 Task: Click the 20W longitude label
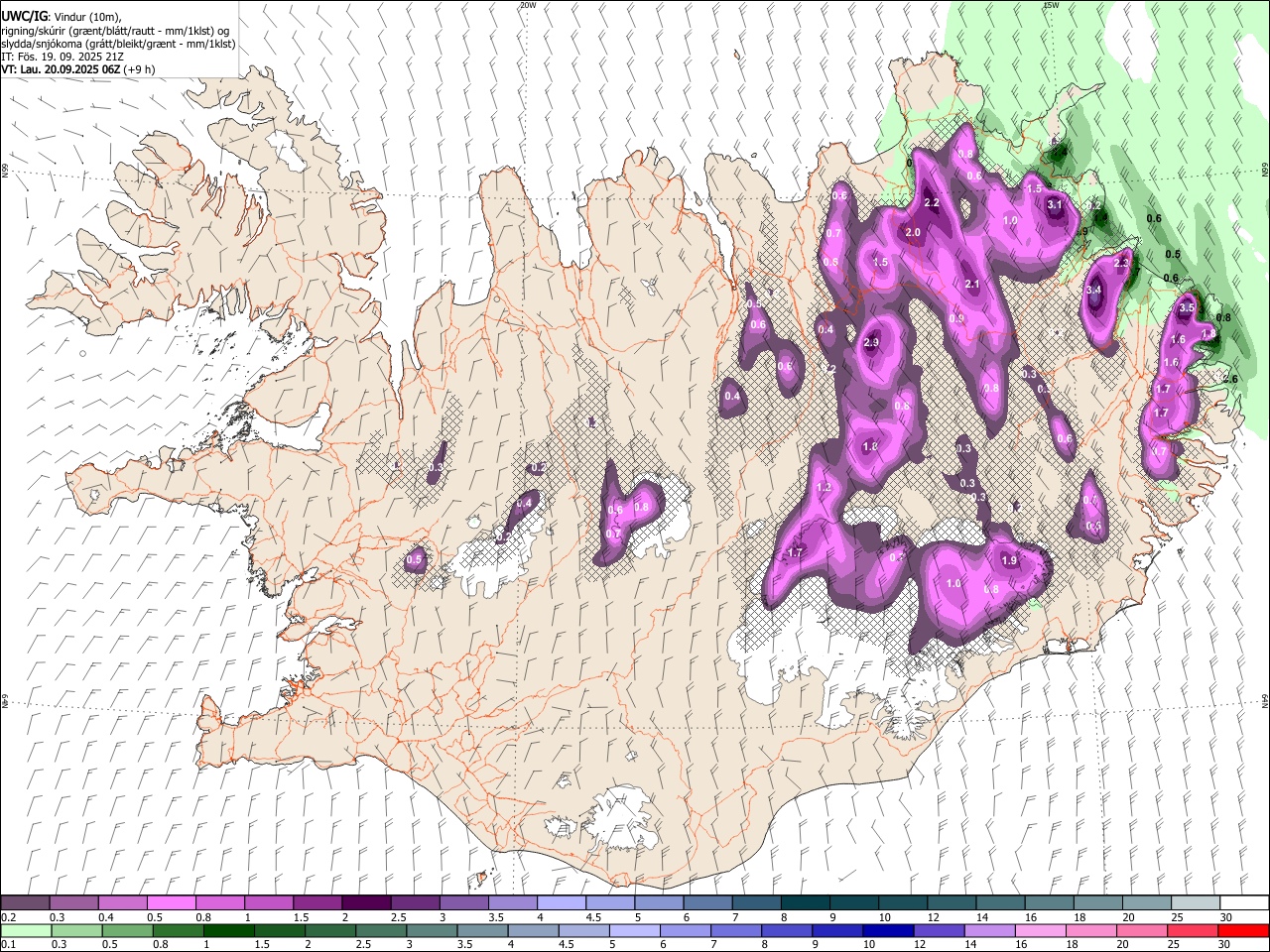[x=527, y=5]
